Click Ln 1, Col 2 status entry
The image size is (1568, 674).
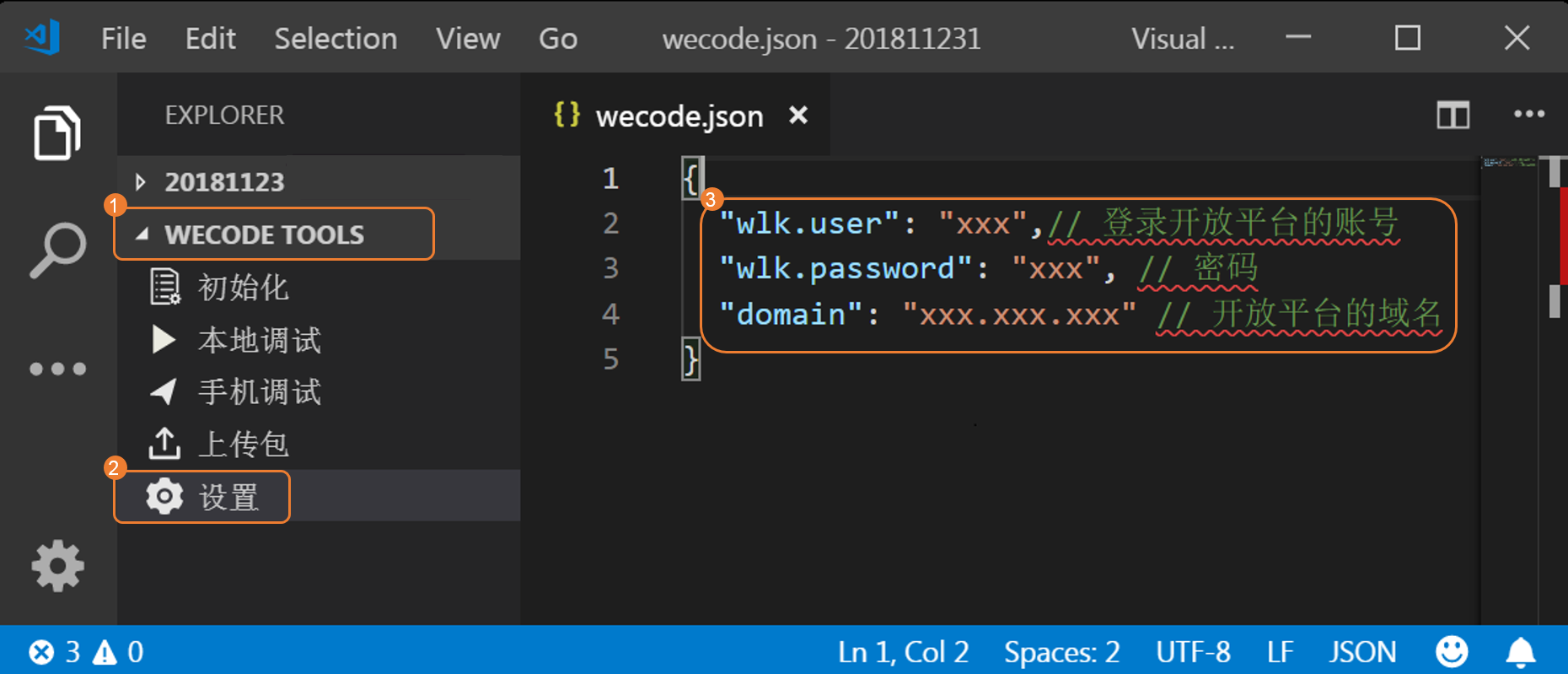coord(903,652)
